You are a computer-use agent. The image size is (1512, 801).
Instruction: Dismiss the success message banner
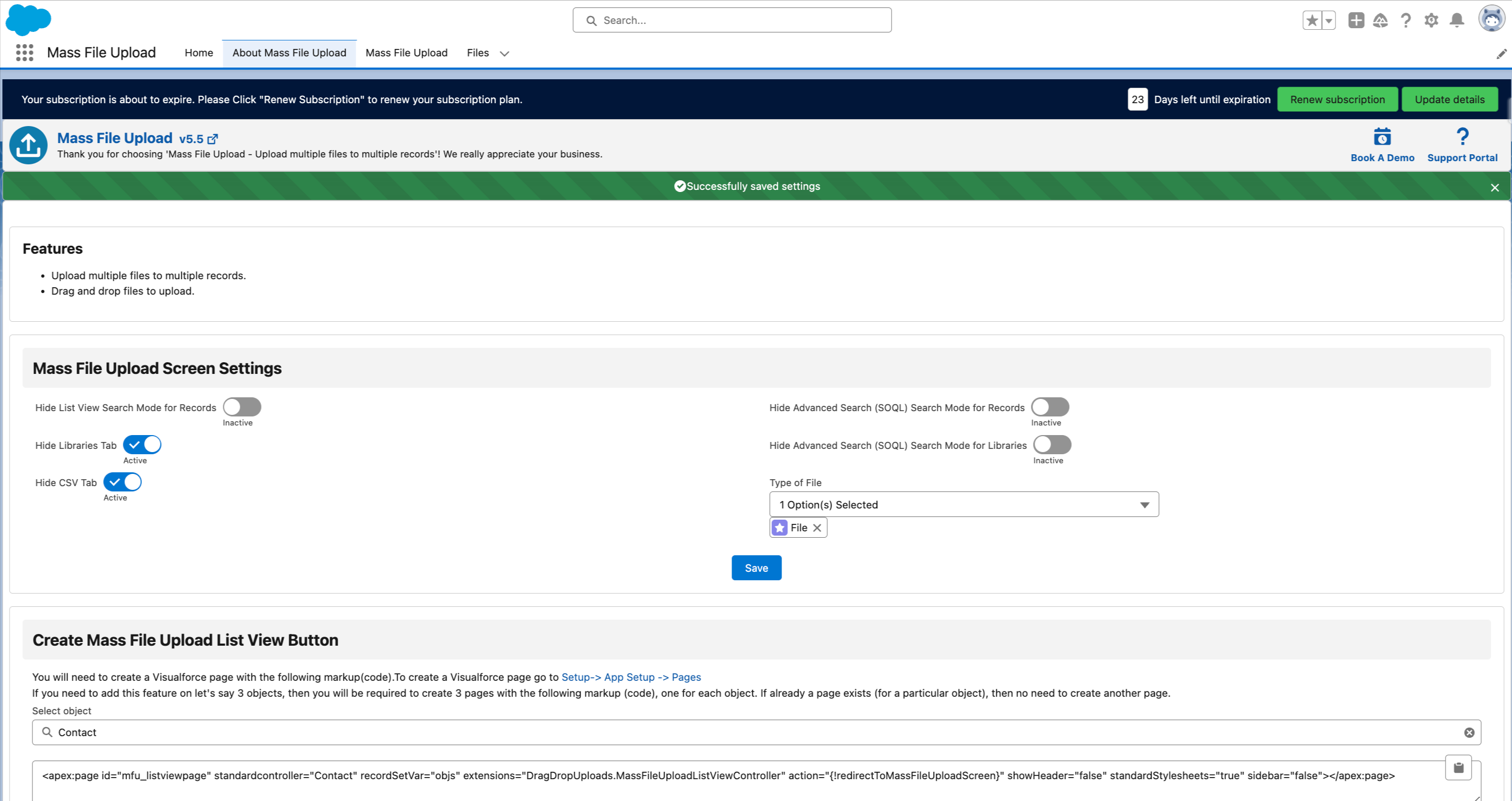click(1494, 187)
